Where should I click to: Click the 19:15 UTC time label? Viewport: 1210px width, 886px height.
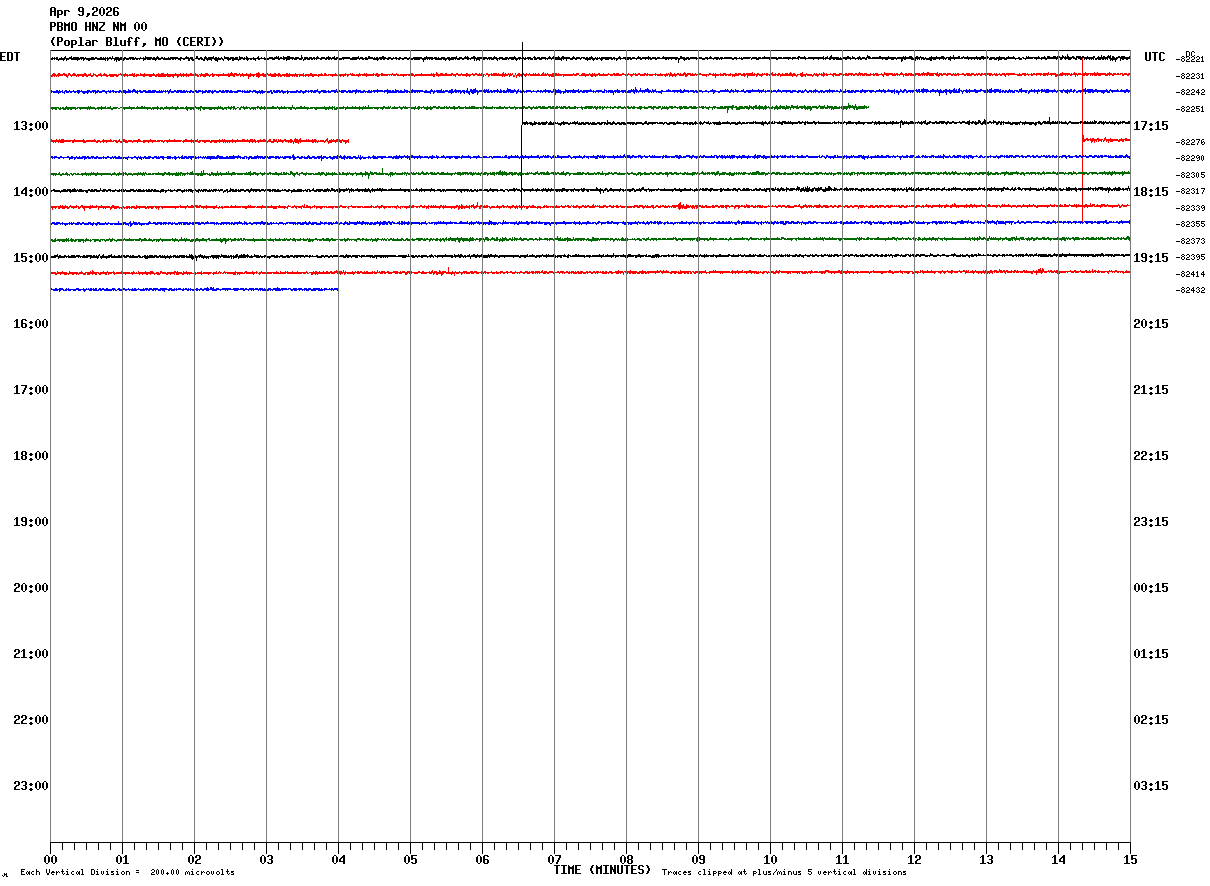pyautogui.click(x=1151, y=258)
